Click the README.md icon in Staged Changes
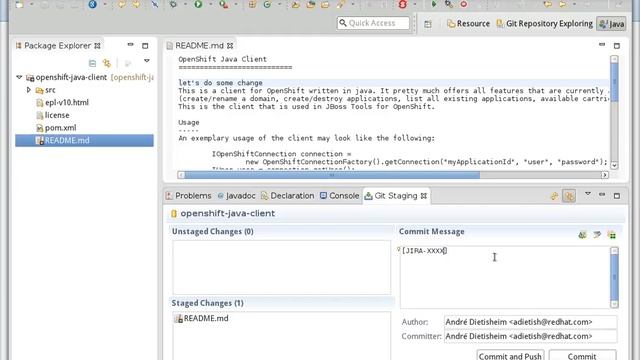Image resolution: width=640 pixels, height=360 pixels. tap(178, 318)
